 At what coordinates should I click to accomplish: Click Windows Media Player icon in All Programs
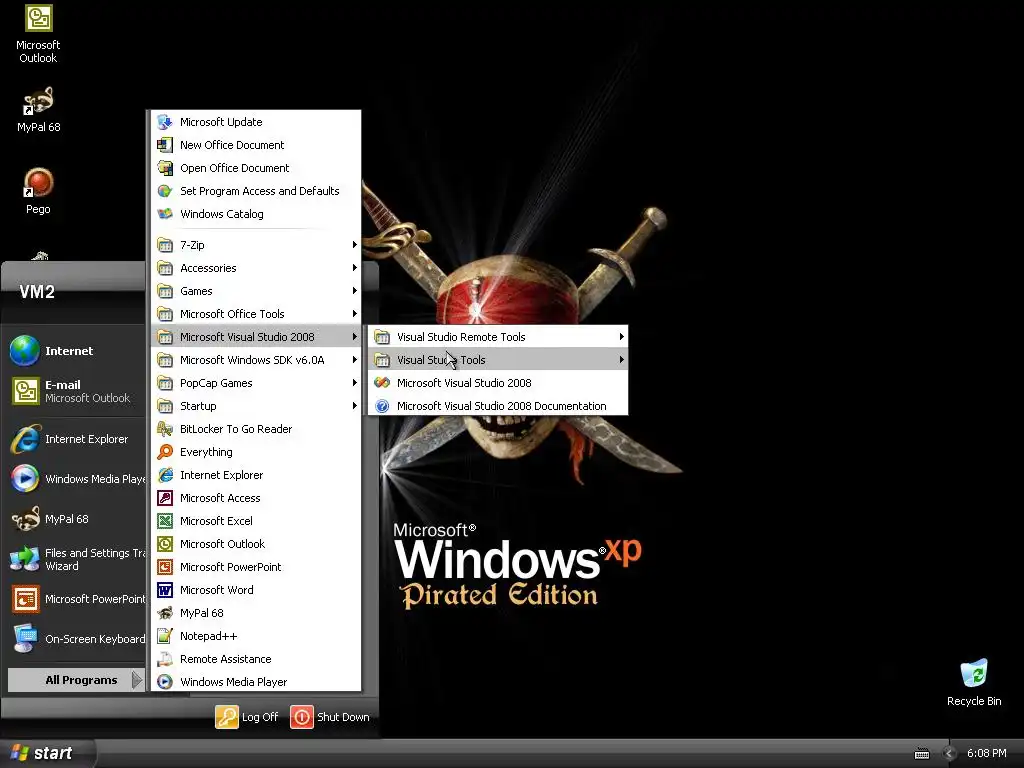[x=165, y=682]
